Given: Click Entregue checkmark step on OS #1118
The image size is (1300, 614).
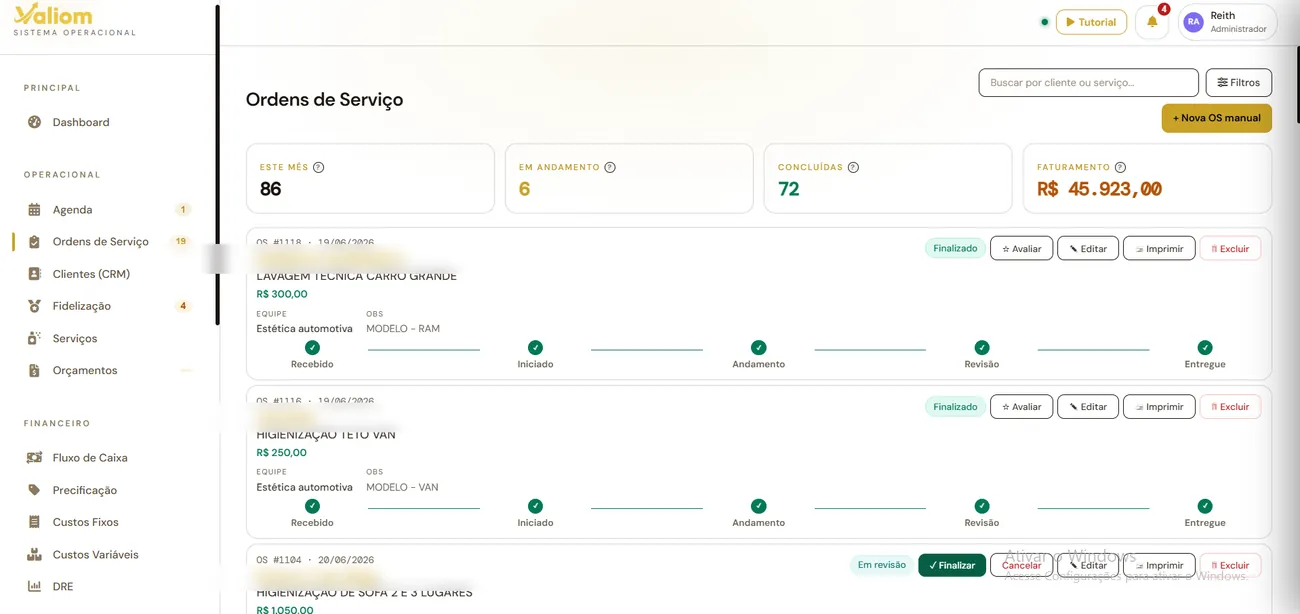Looking at the screenshot, I should 1205,348.
